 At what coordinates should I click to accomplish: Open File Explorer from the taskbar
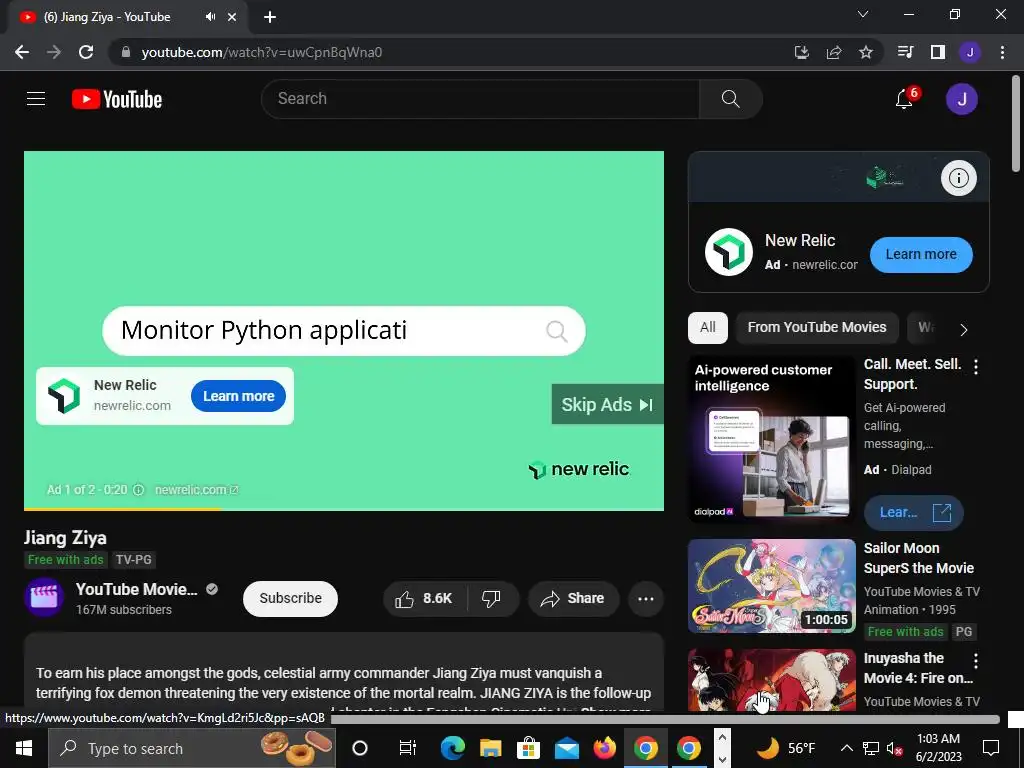(x=490, y=748)
